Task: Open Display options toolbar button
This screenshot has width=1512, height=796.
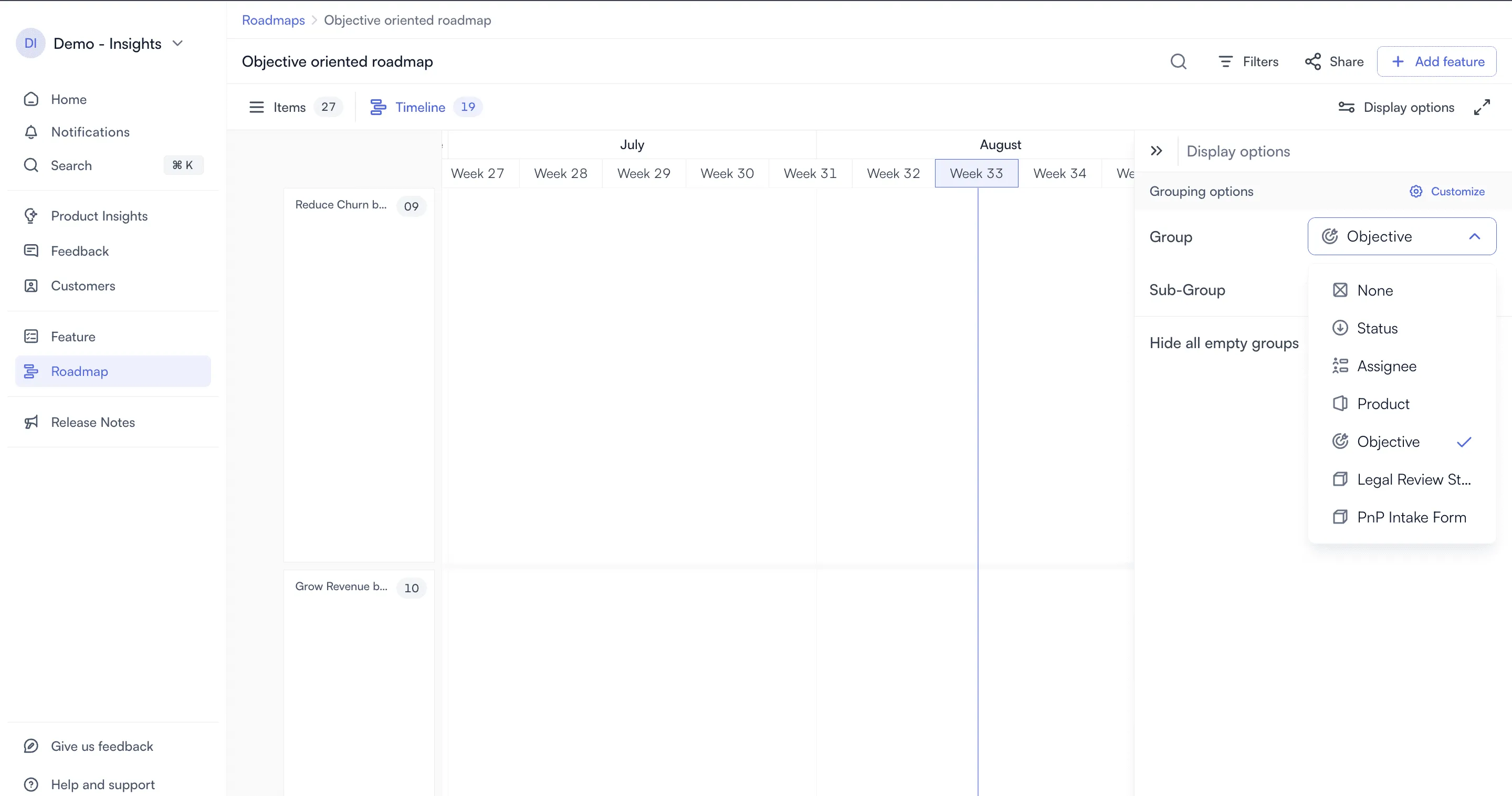Action: coord(1396,108)
